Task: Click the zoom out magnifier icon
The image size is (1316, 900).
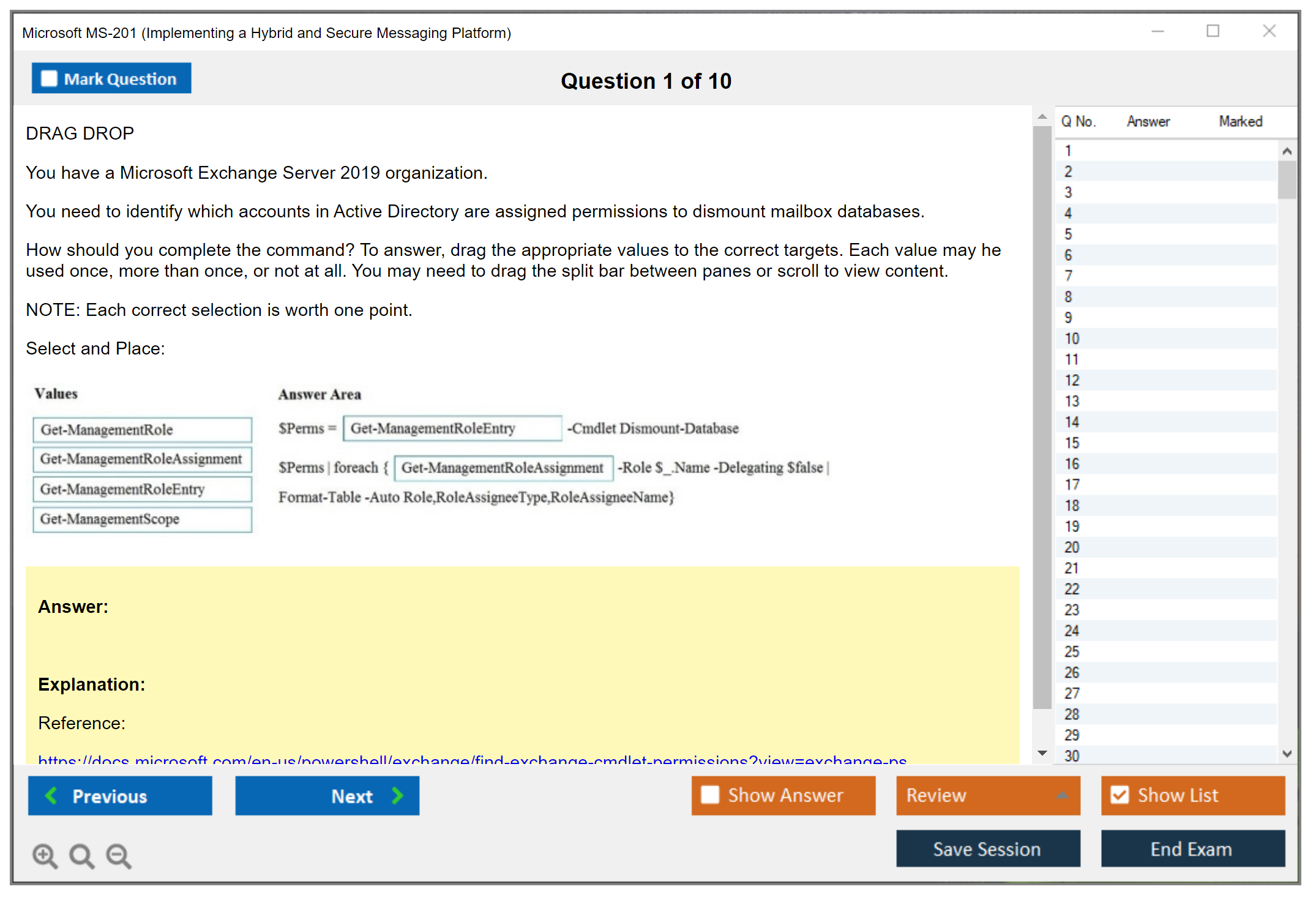Action: tap(118, 855)
